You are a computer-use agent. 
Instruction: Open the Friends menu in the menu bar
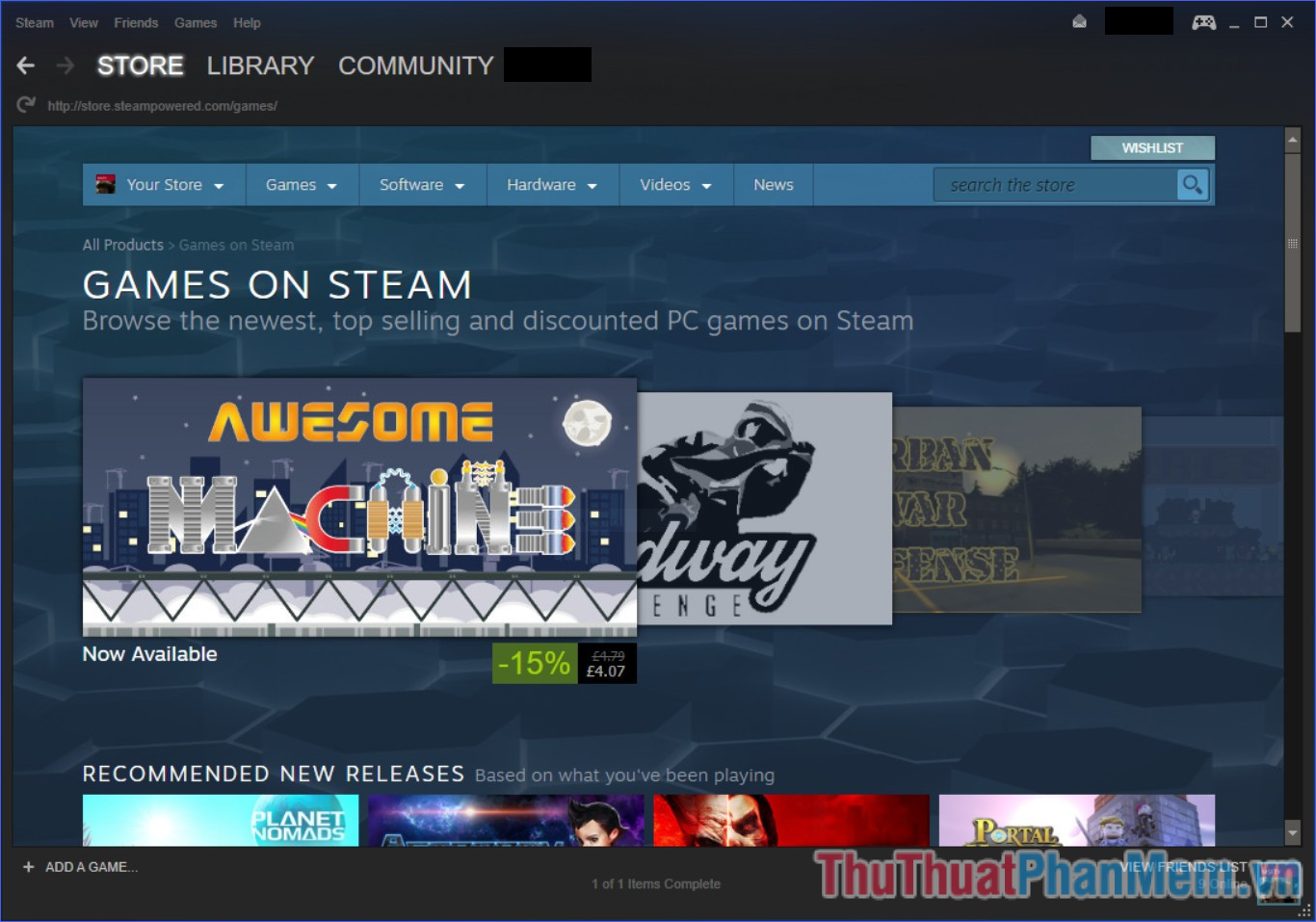(x=136, y=22)
